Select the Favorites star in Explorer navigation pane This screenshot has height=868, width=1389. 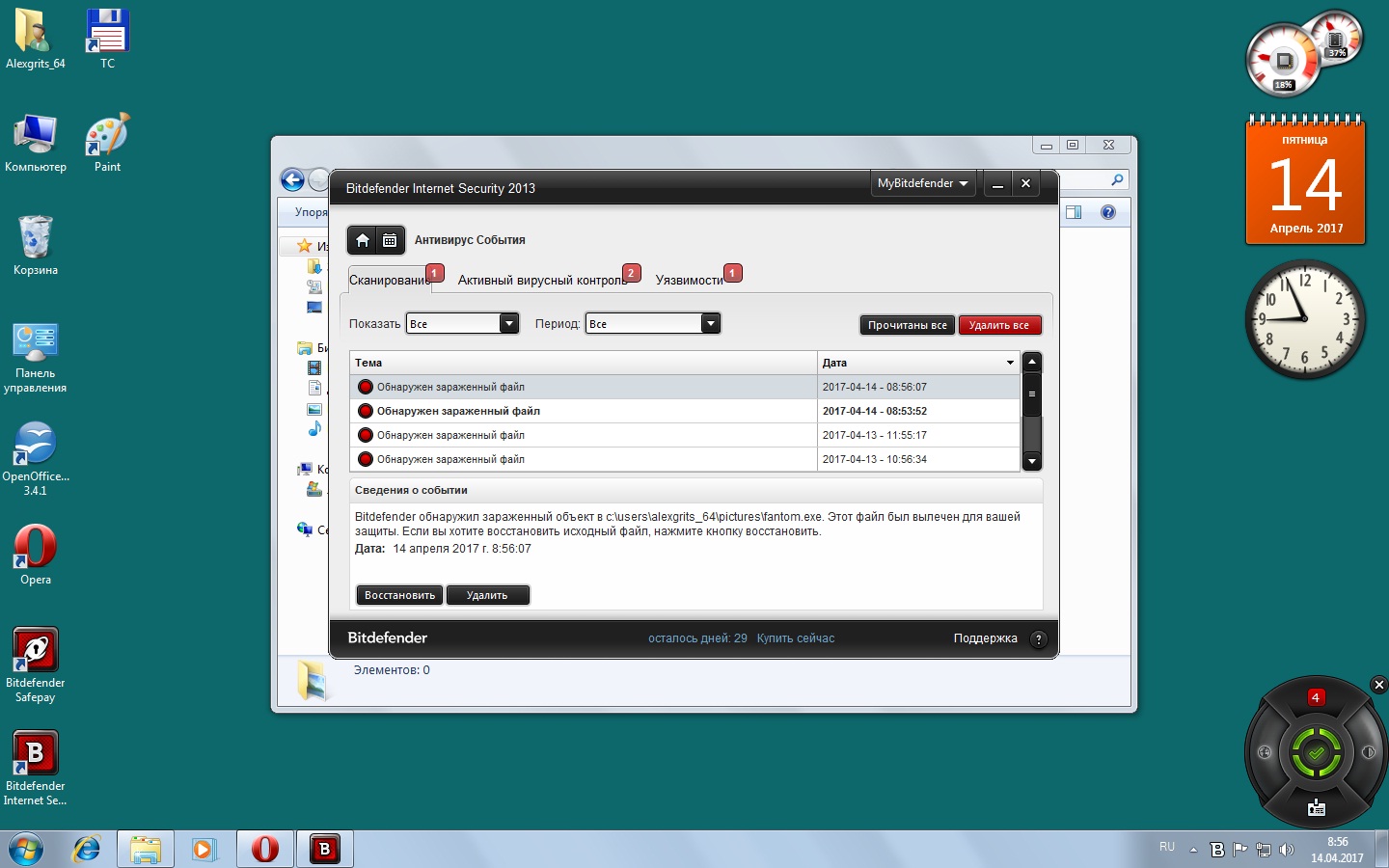[305, 246]
